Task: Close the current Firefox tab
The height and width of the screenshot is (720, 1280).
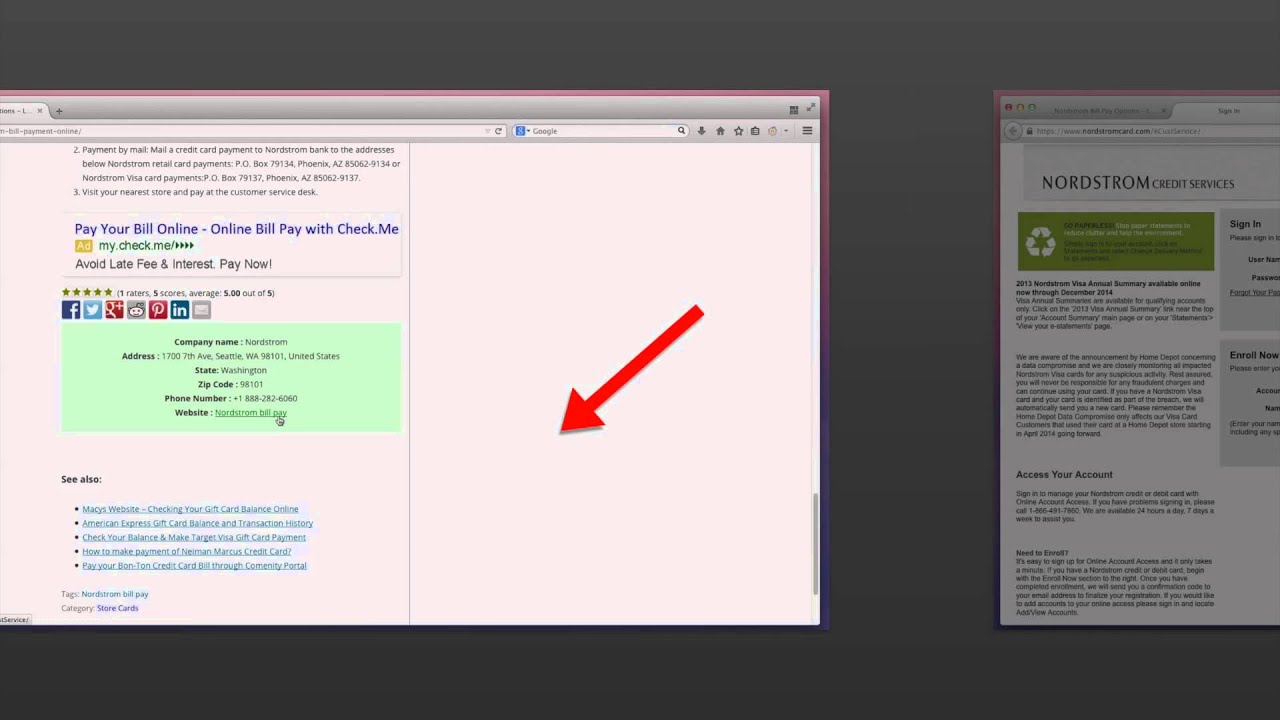Action: point(40,111)
